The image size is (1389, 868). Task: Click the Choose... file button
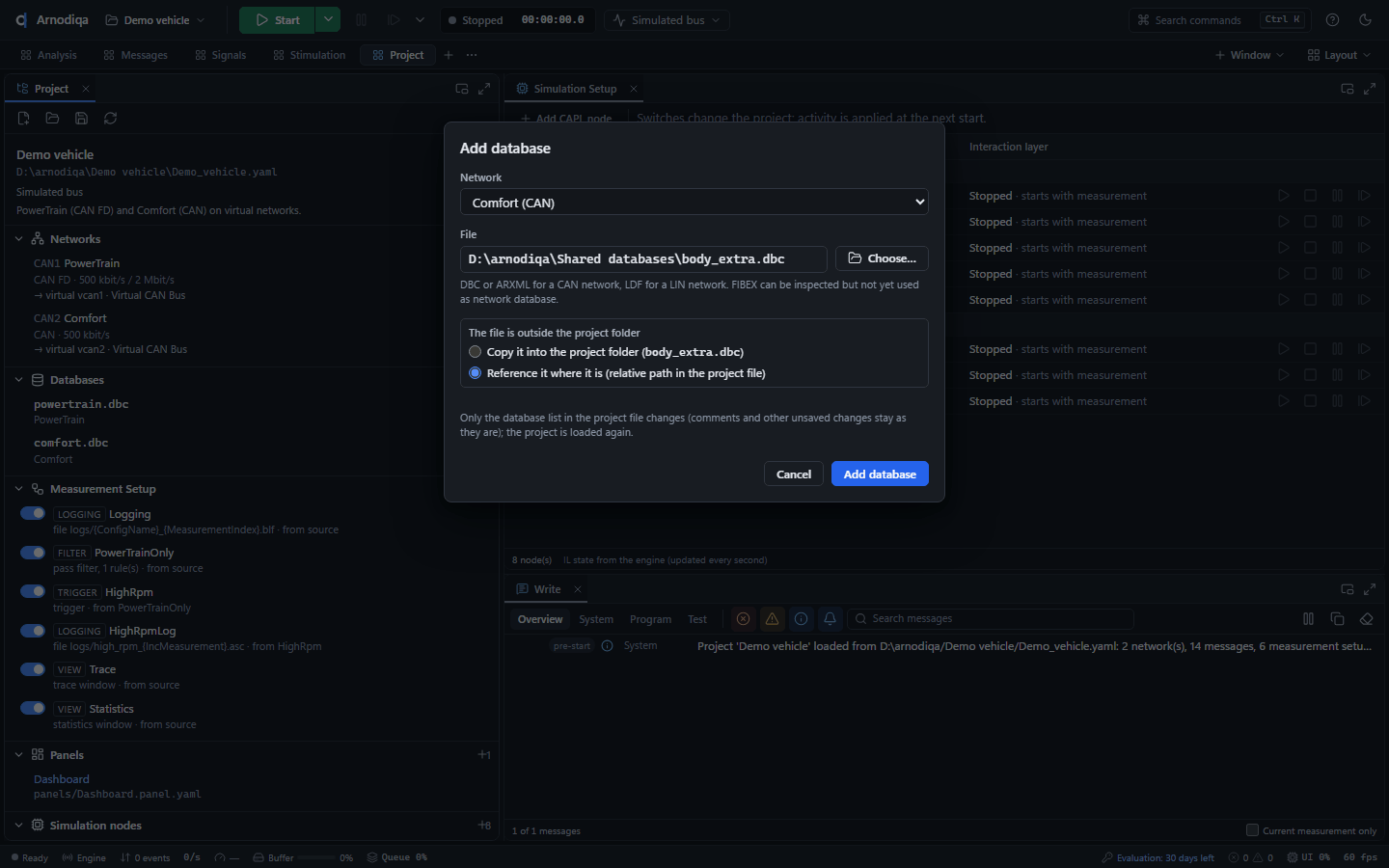click(882, 258)
